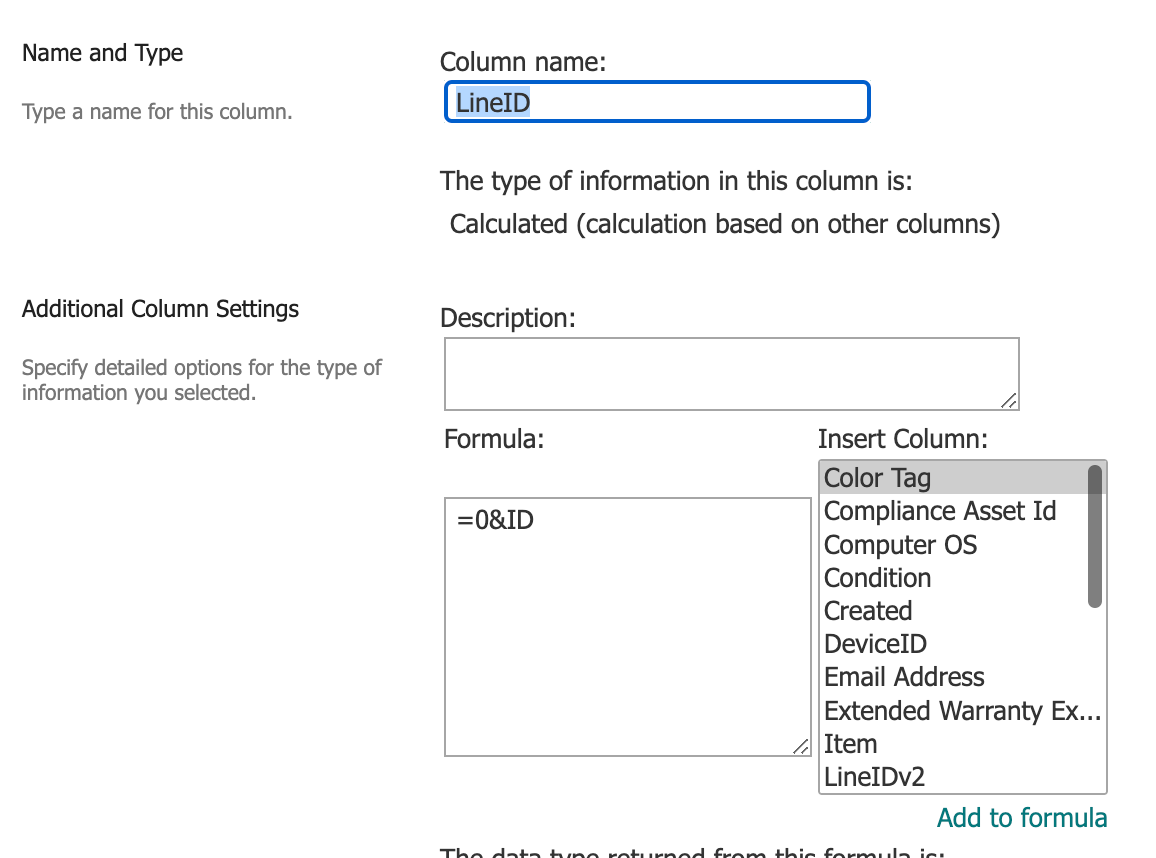Select Color Tag in Insert Column list
The height and width of the screenshot is (858, 1156).
point(878,478)
